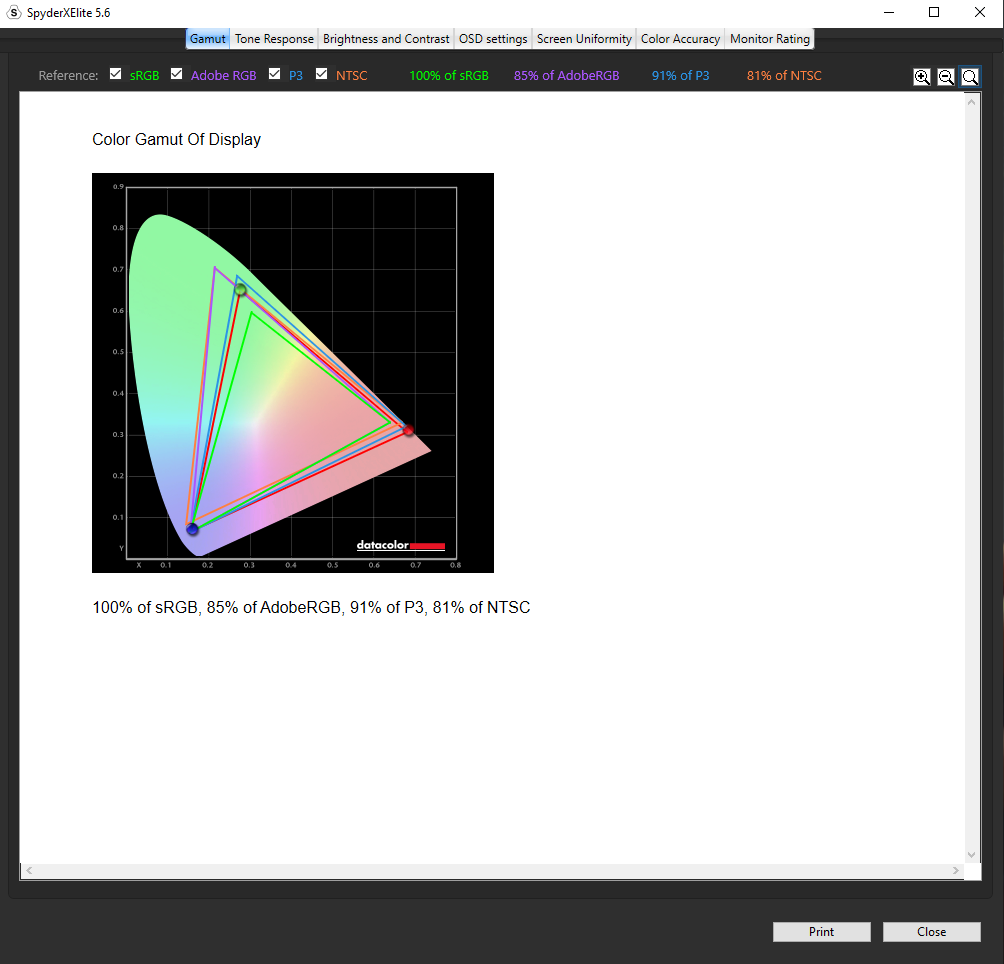Click the horizontal scrollbar right arrow
Image resolution: width=1004 pixels, height=964 pixels.
click(x=957, y=871)
